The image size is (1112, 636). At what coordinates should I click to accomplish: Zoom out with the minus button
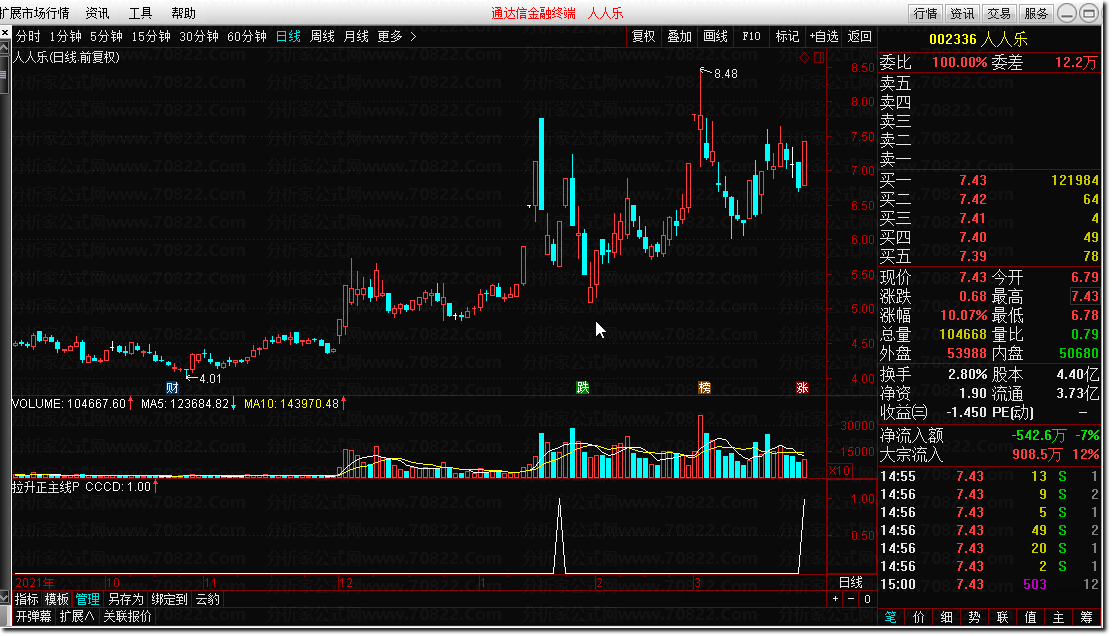point(851,599)
